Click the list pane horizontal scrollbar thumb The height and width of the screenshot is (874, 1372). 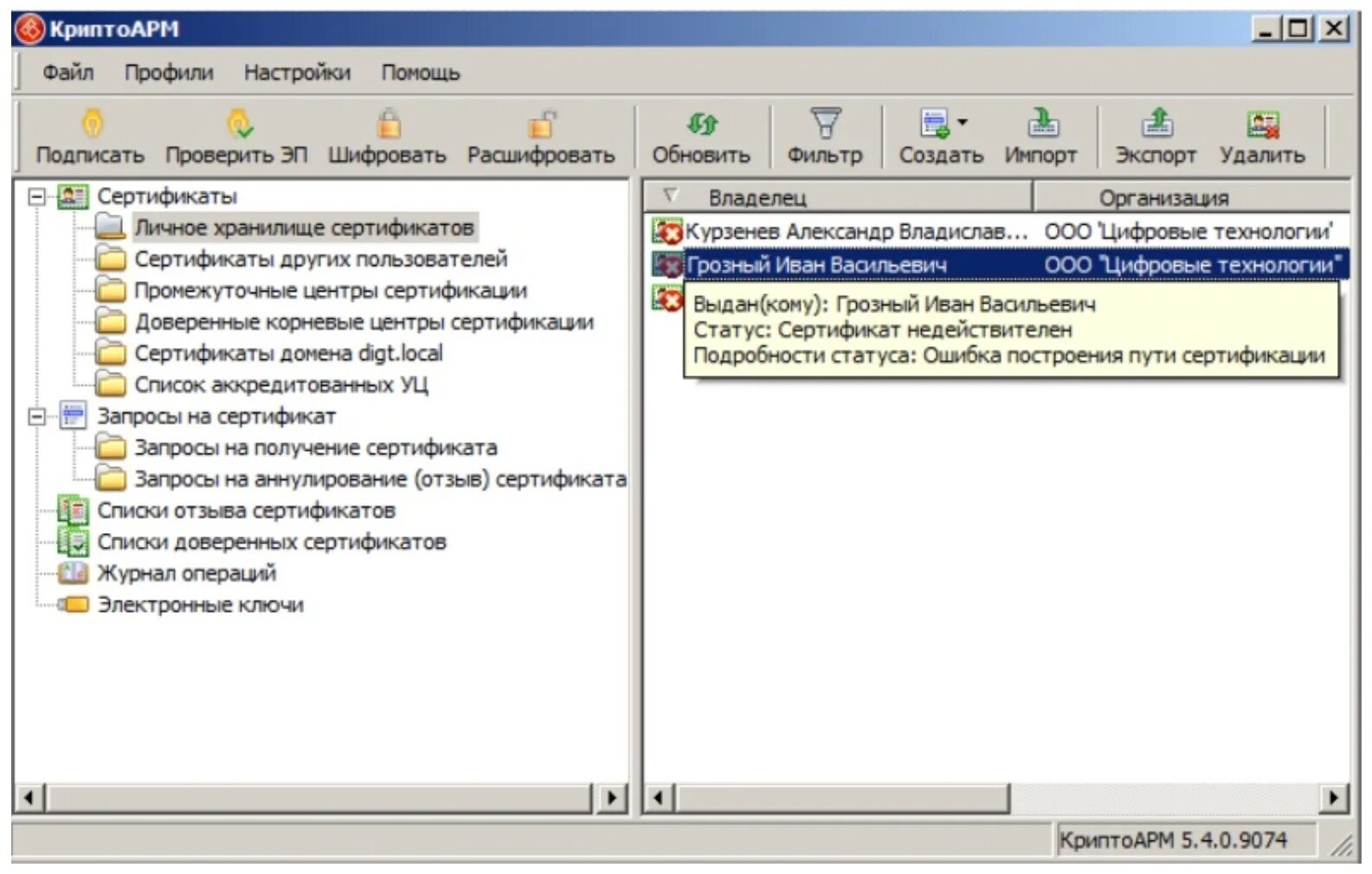tap(842, 798)
